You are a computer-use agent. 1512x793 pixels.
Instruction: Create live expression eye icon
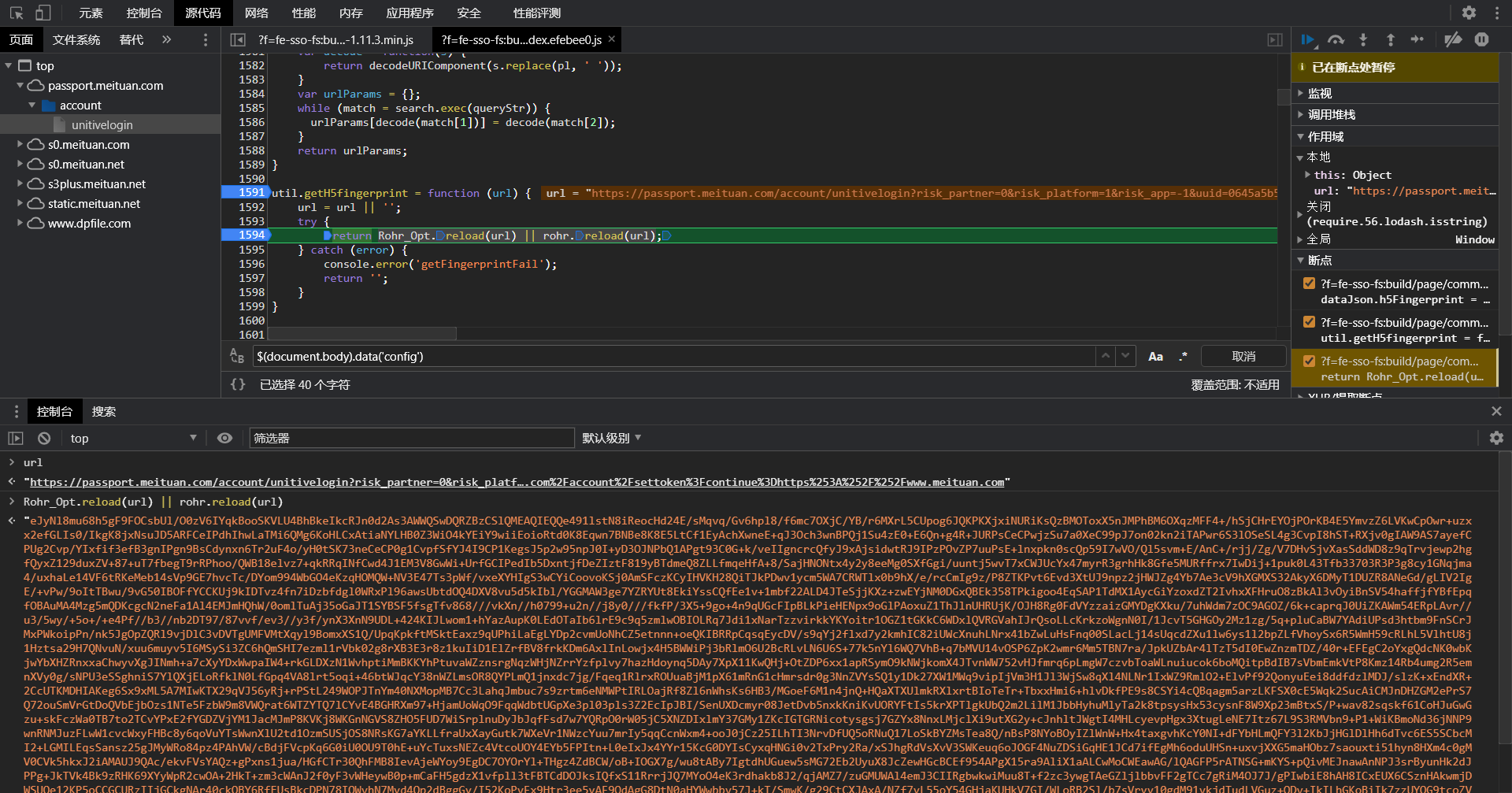coord(224,438)
